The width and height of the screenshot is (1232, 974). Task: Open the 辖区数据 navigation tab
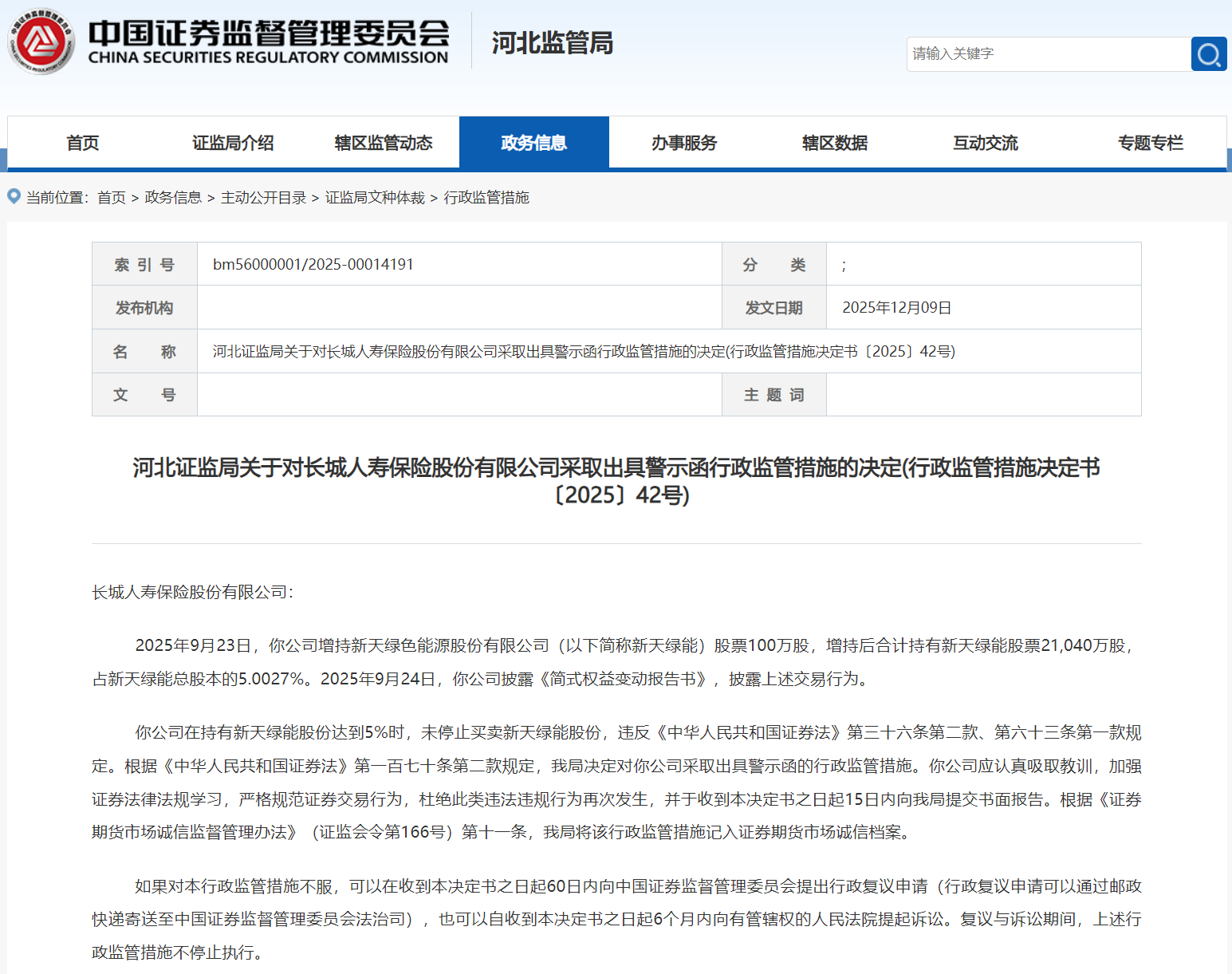835,143
